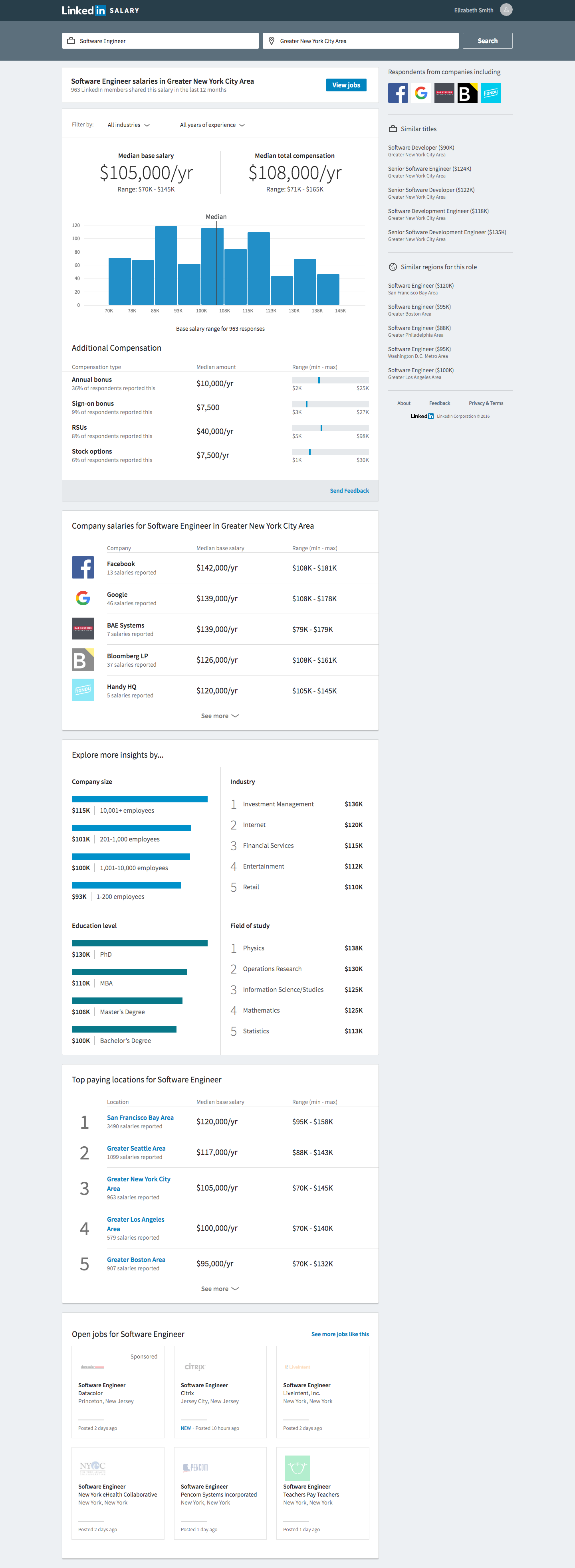575x1568 pixels.
Task: Open San Francisco Bay Area location link
Action: pos(140,1118)
